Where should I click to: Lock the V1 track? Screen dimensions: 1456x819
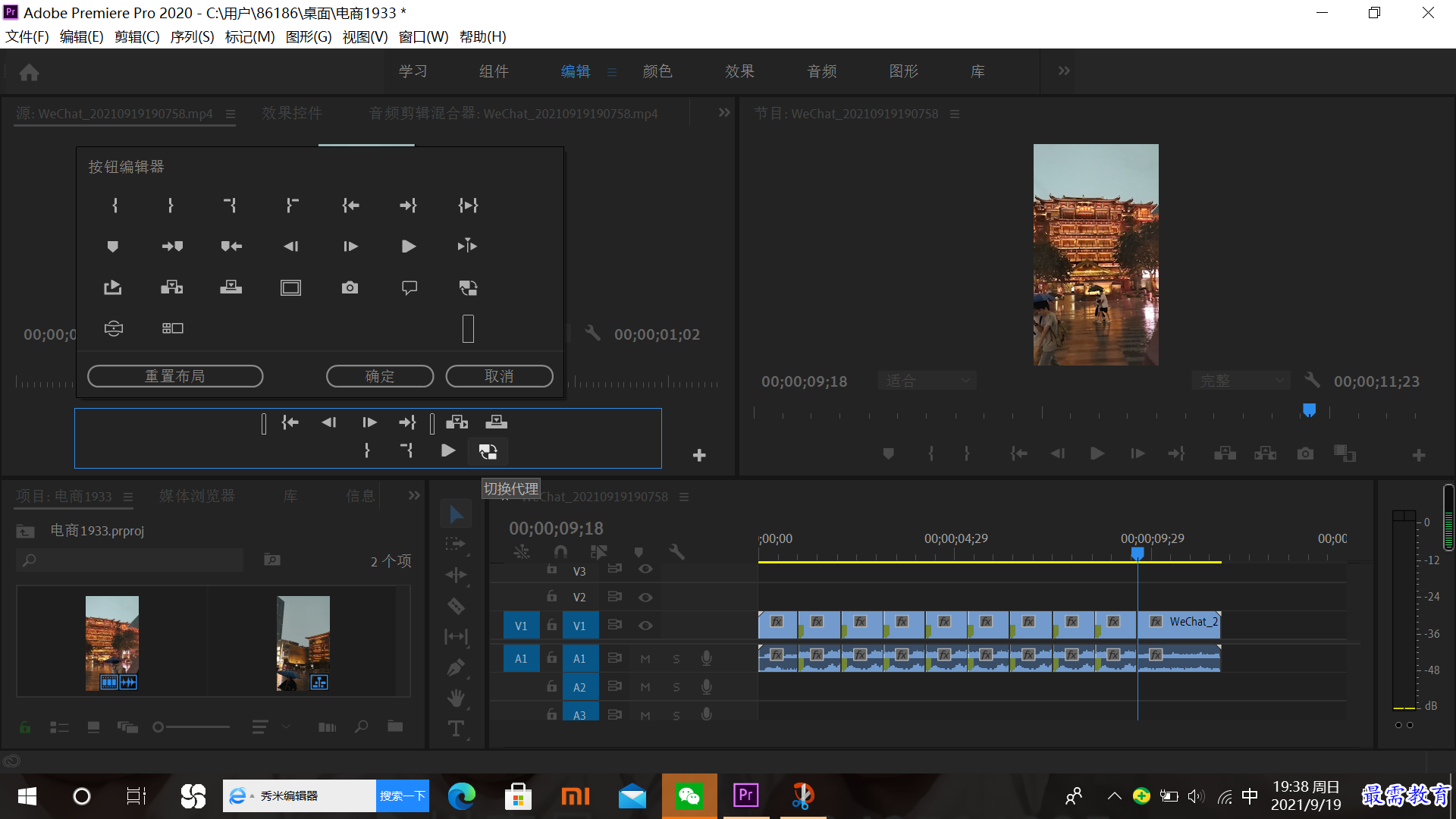coord(552,626)
